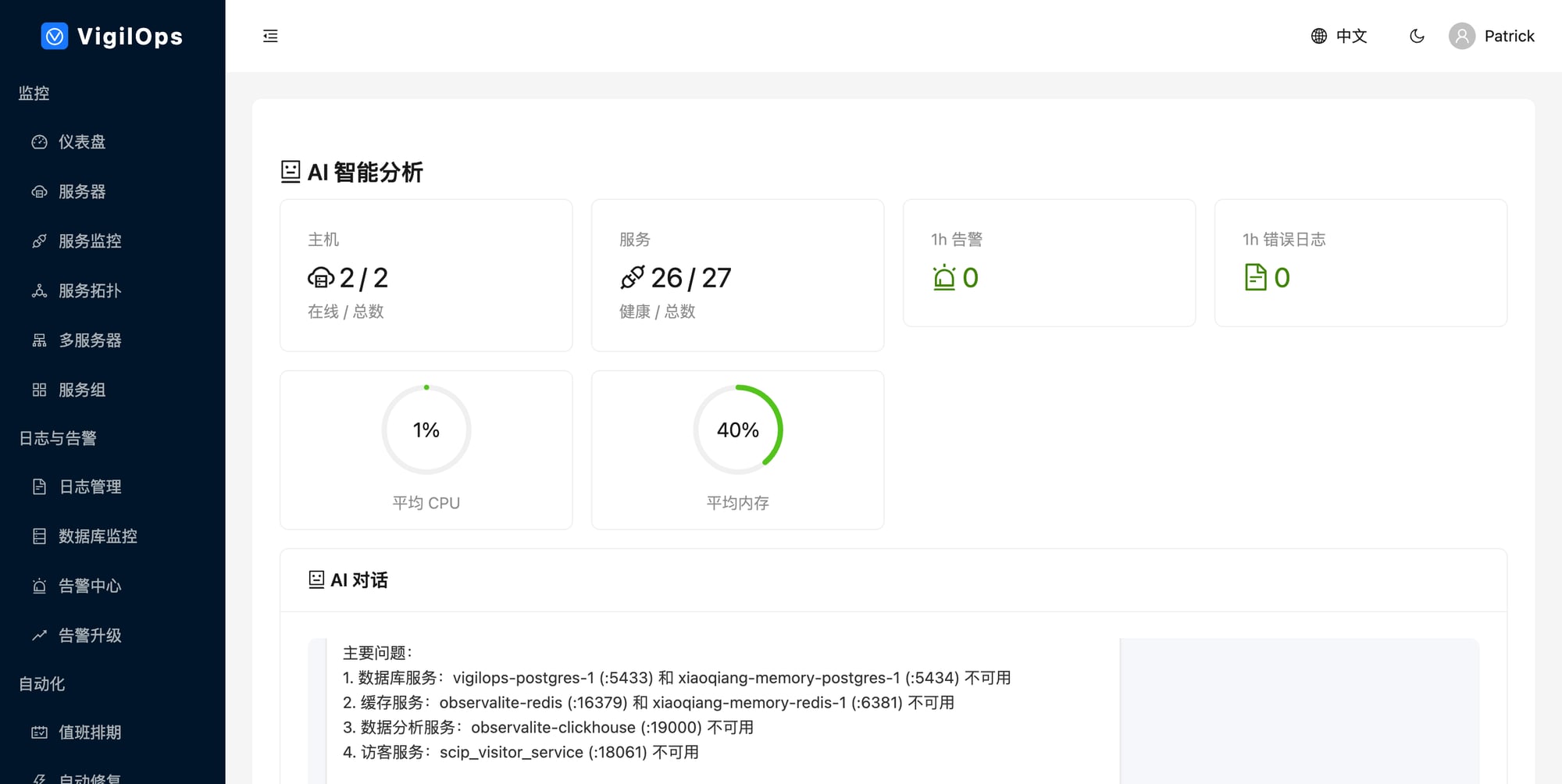The image size is (1562, 784).
Task: Open 数据库监控 page
Action: tap(112, 536)
